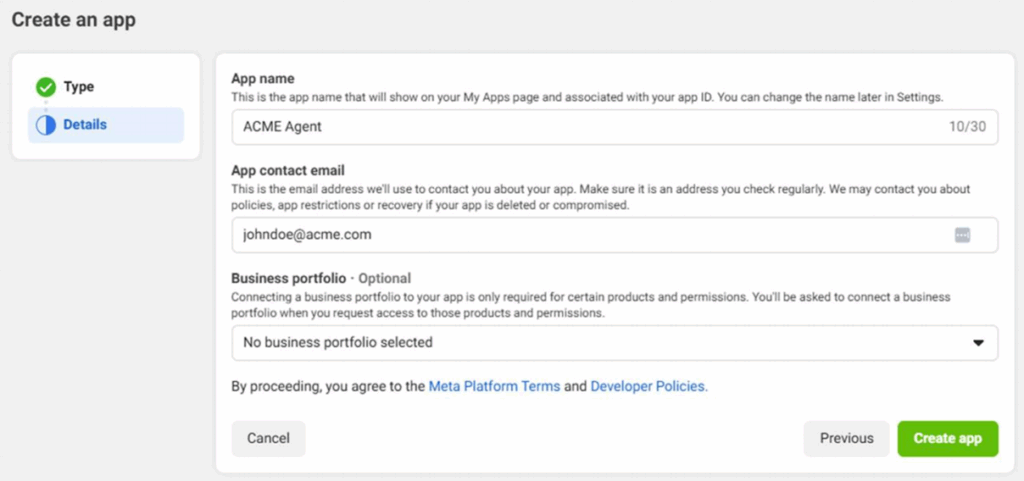This screenshot has height=481, width=1024.
Task: Click the 'Optional' text next to Business portfolio
Action: tap(384, 278)
